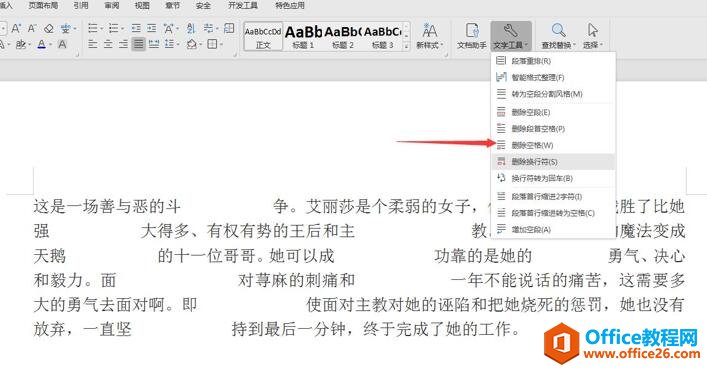Click the bulleted list icon
The height and width of the screenshot is (371, 707).
coord(92,29)
